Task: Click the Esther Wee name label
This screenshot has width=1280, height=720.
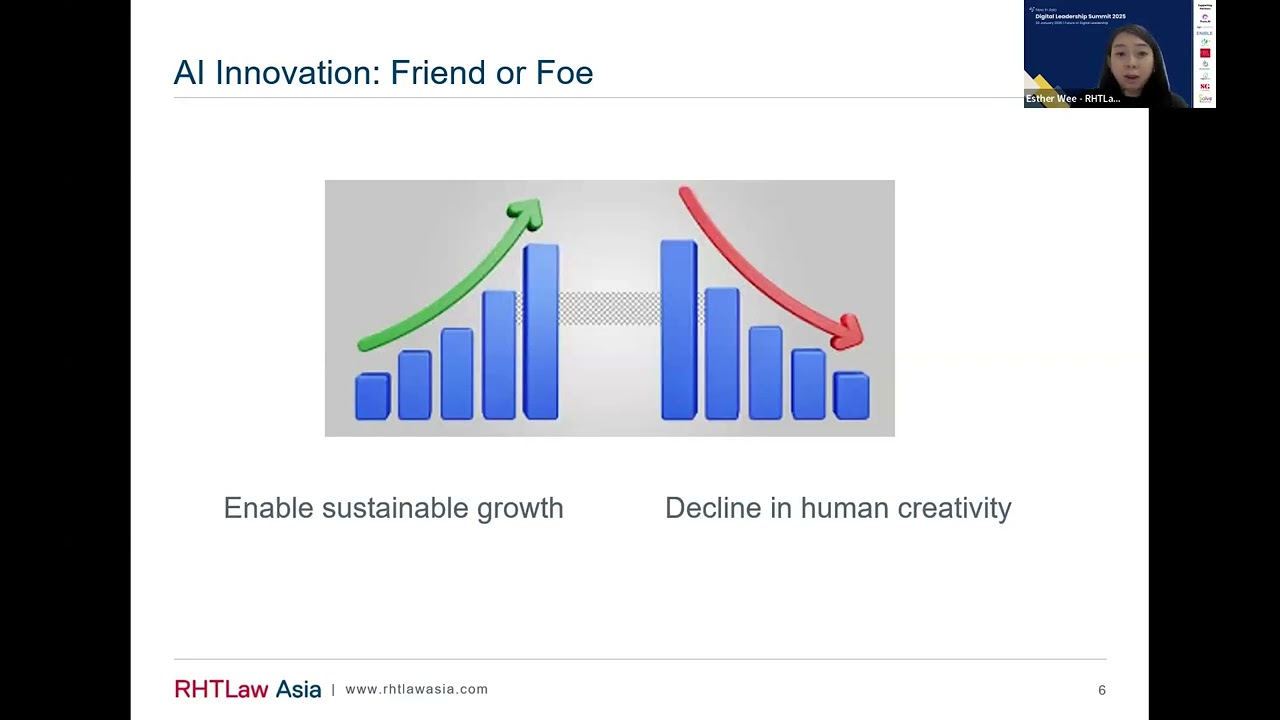Action: click(x=1073, y=99)
